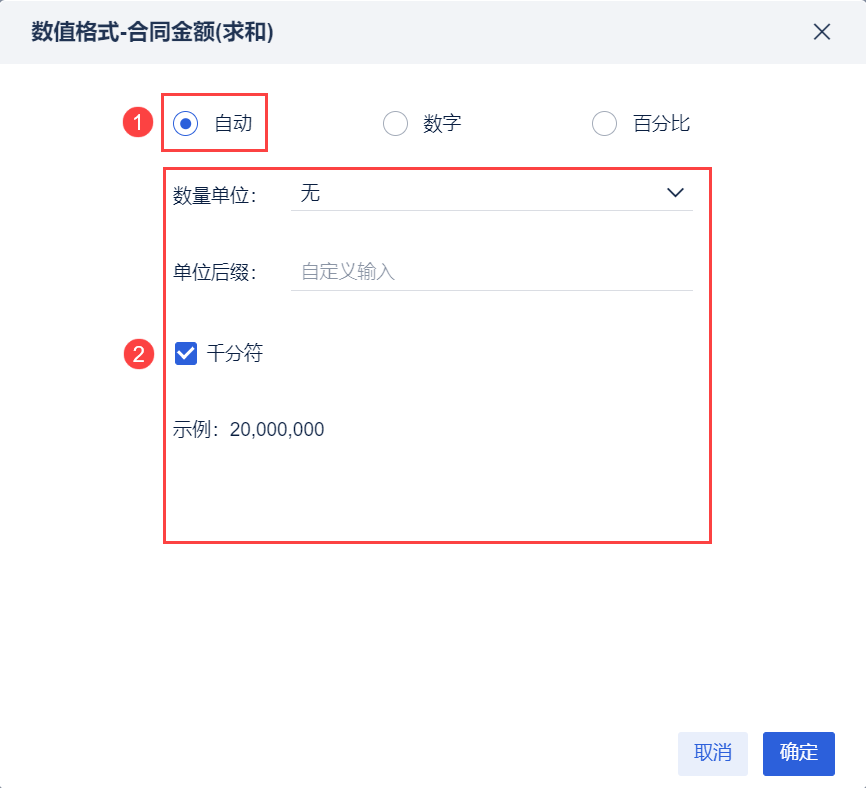Confirm with the 确定 button
This screenshot has width=866, height=788.
click(x=798, y=753)
